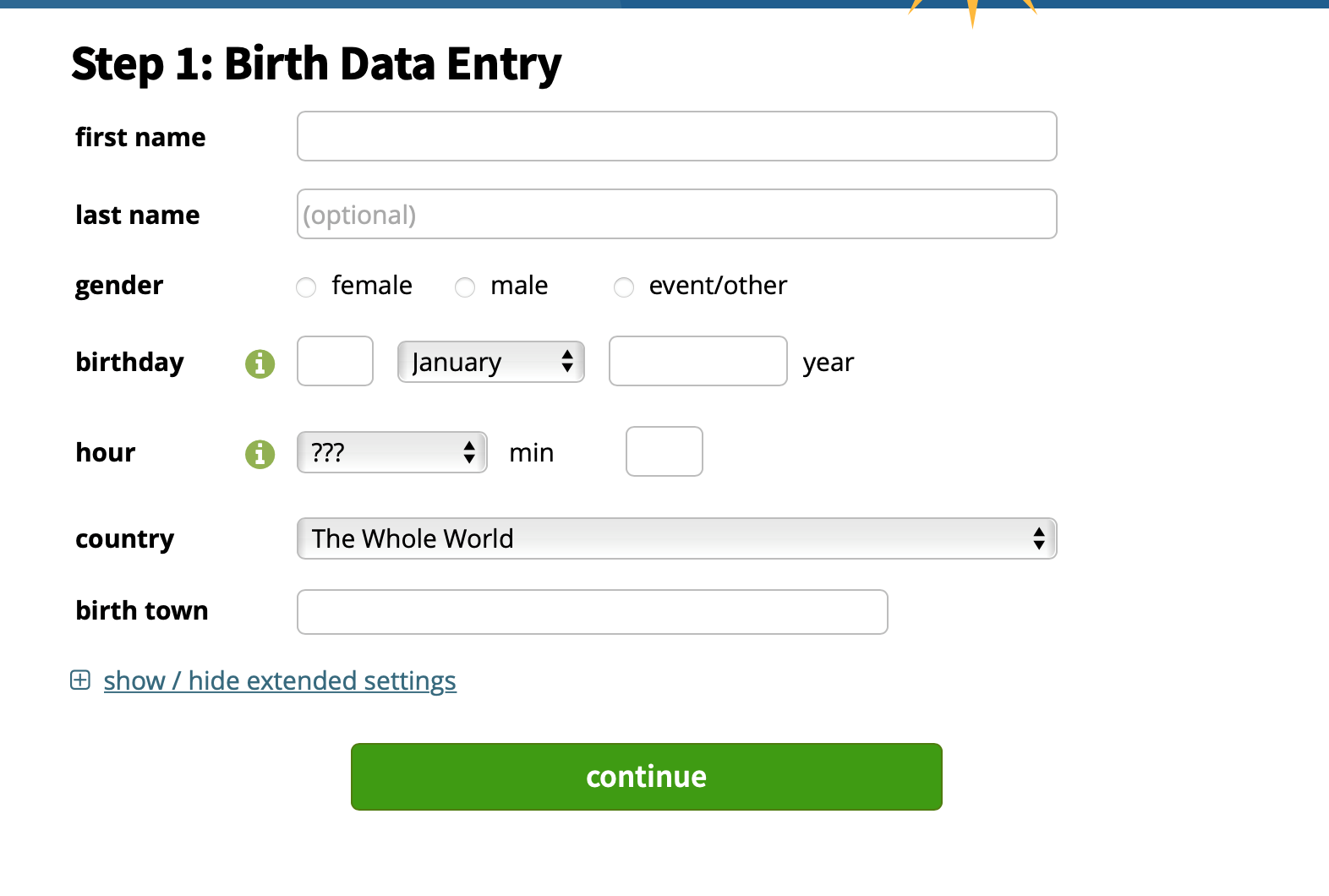
Task: Click the male label text
Action: pos(519,286)
